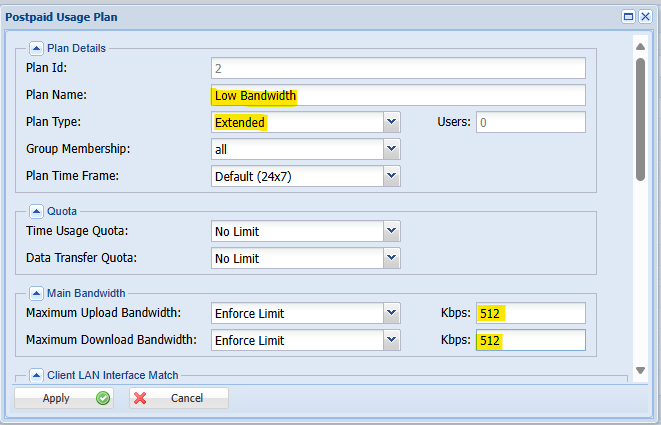The width and height of the screenshot is (661, 425).
Task: Collapse the Plan Details section
Action: point(36,48)
